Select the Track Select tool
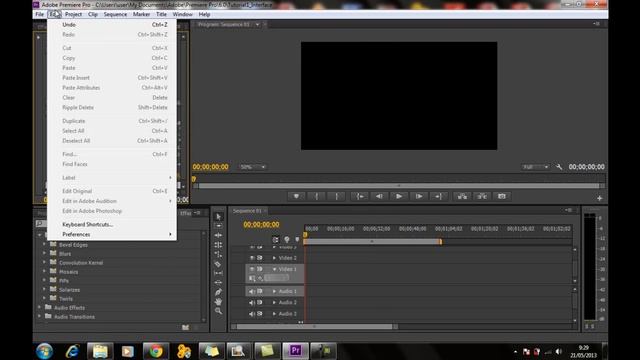This screenshot has width=640, height=360. coord(218,226)
